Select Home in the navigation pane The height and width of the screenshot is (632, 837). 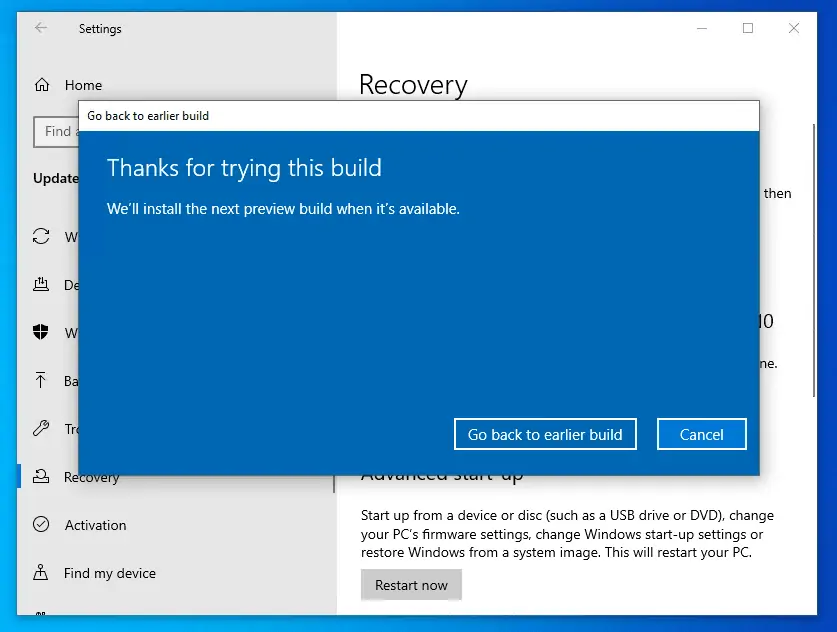pos(83,85)
